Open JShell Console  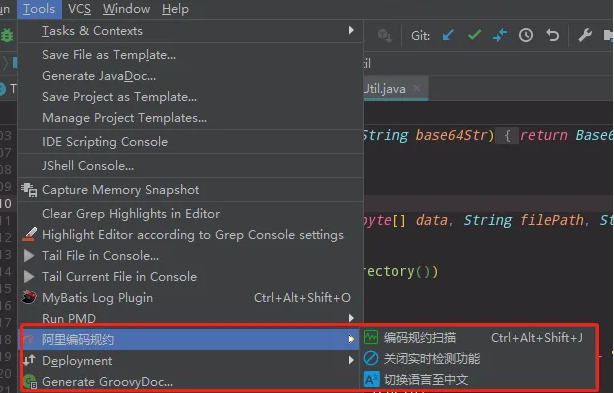[190, 166]
